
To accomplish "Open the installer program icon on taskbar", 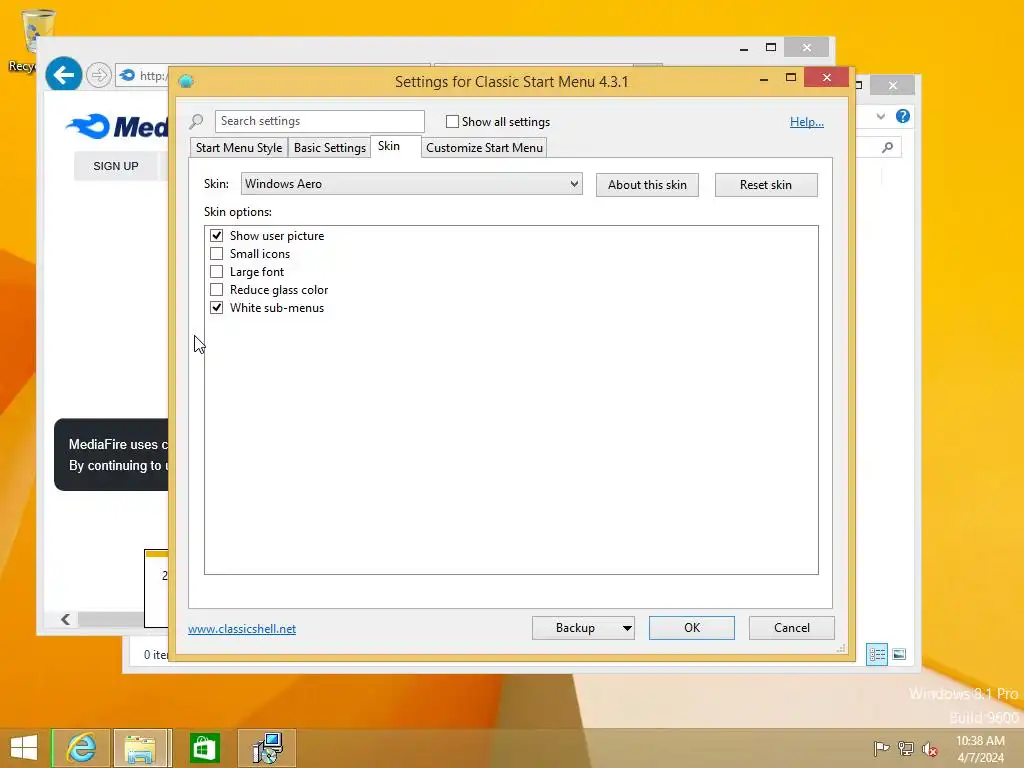I will tap(266, 748).
